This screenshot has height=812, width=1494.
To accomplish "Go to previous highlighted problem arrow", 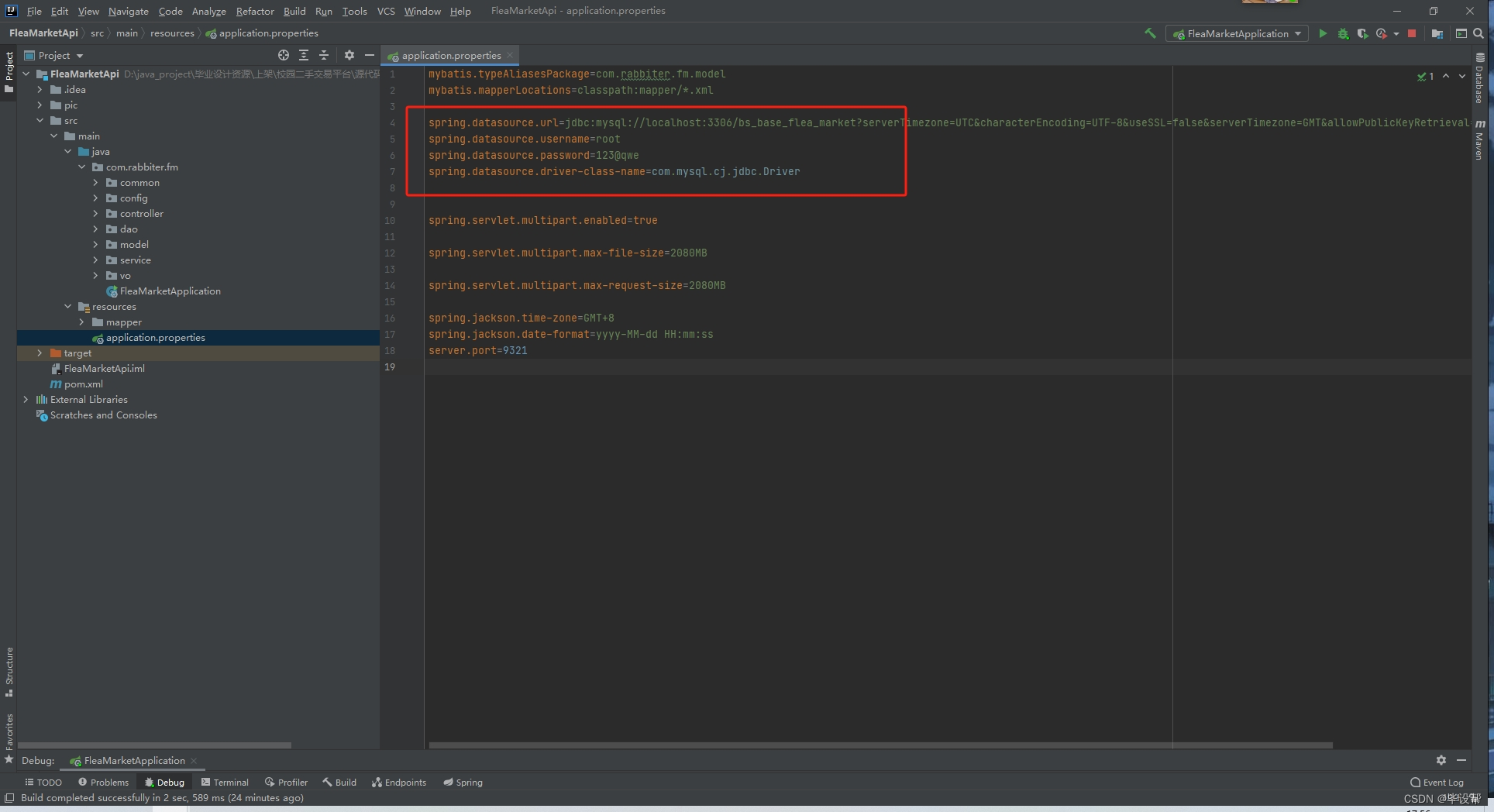I will 1446,76.
